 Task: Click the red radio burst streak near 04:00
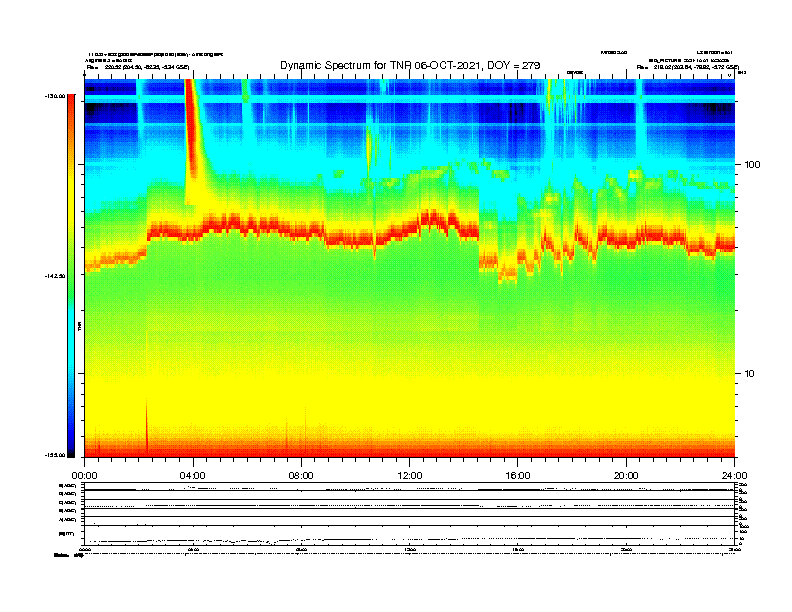[191, 126]
